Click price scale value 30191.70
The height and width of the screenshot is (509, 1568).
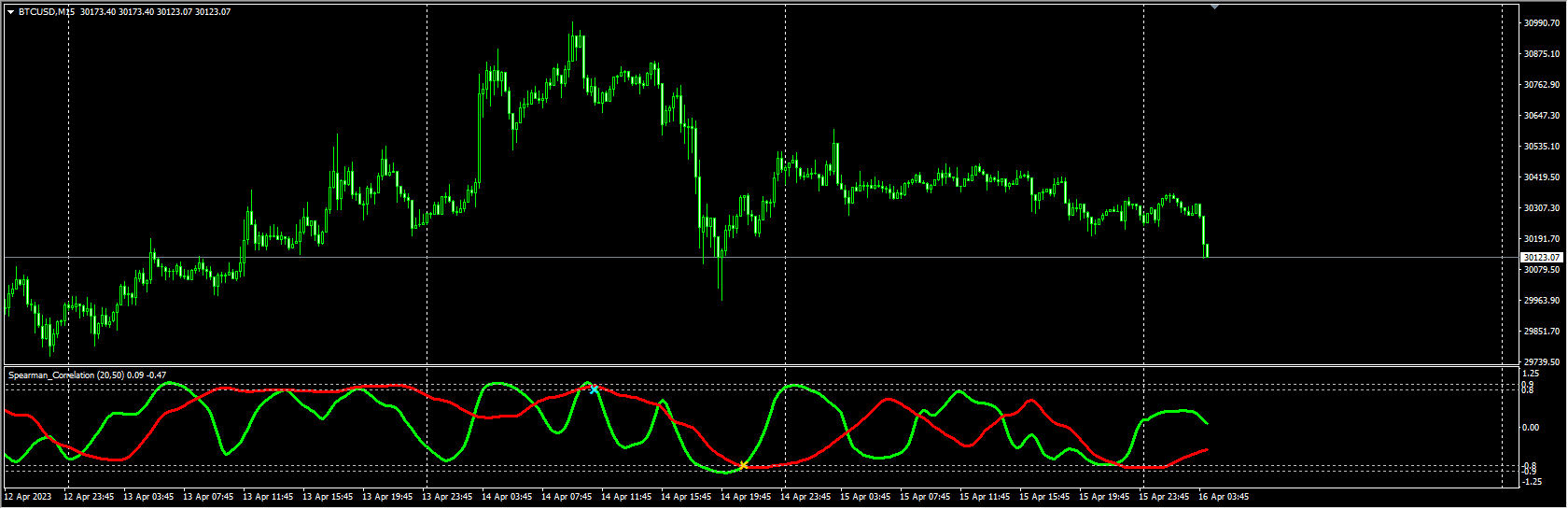pos(1542,238)
